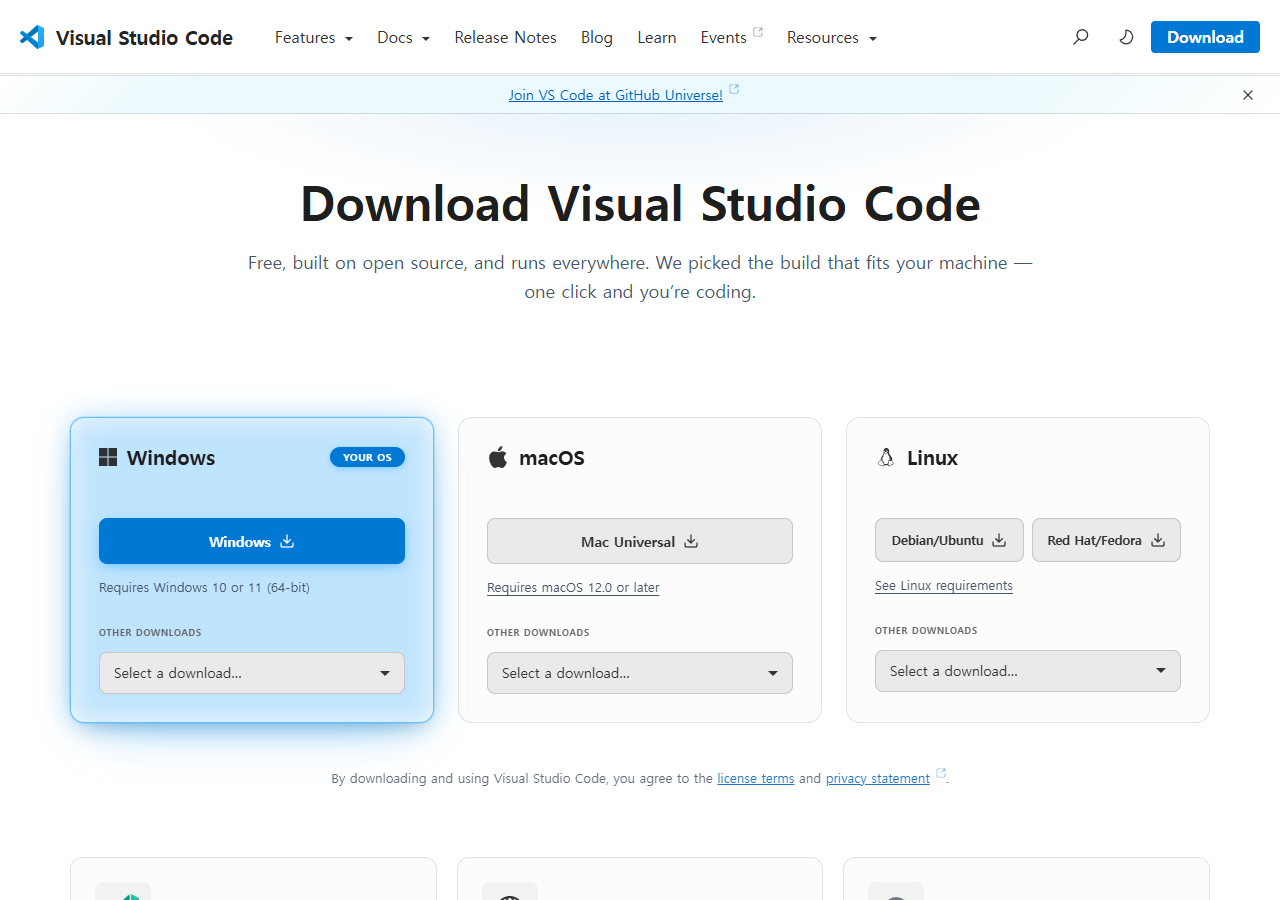Viewport: 1280px width, 900px height.
Task: Read the license terms link
Action: [756, 778]
